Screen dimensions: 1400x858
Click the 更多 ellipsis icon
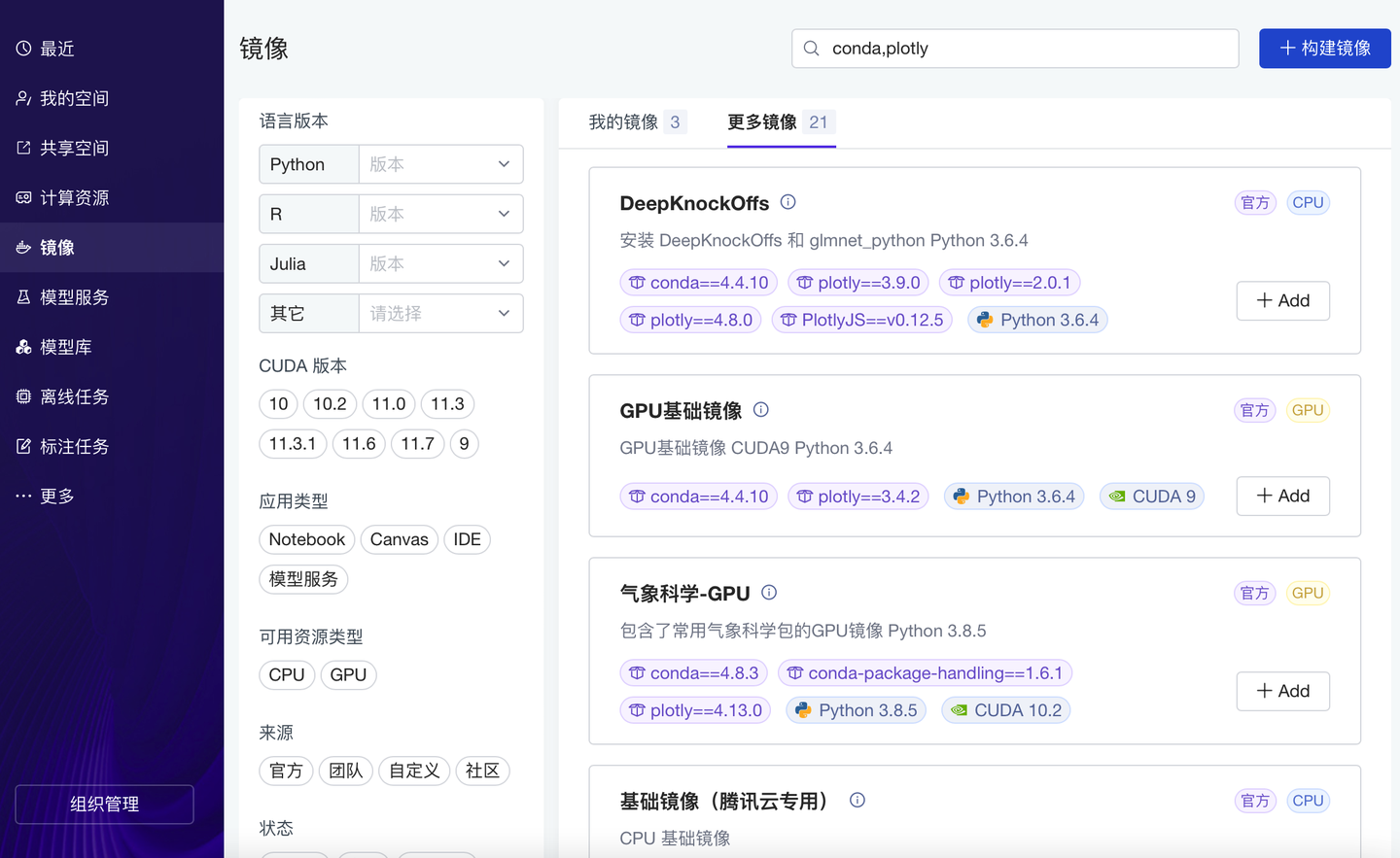pyautogui.click(x=23, y=496)
